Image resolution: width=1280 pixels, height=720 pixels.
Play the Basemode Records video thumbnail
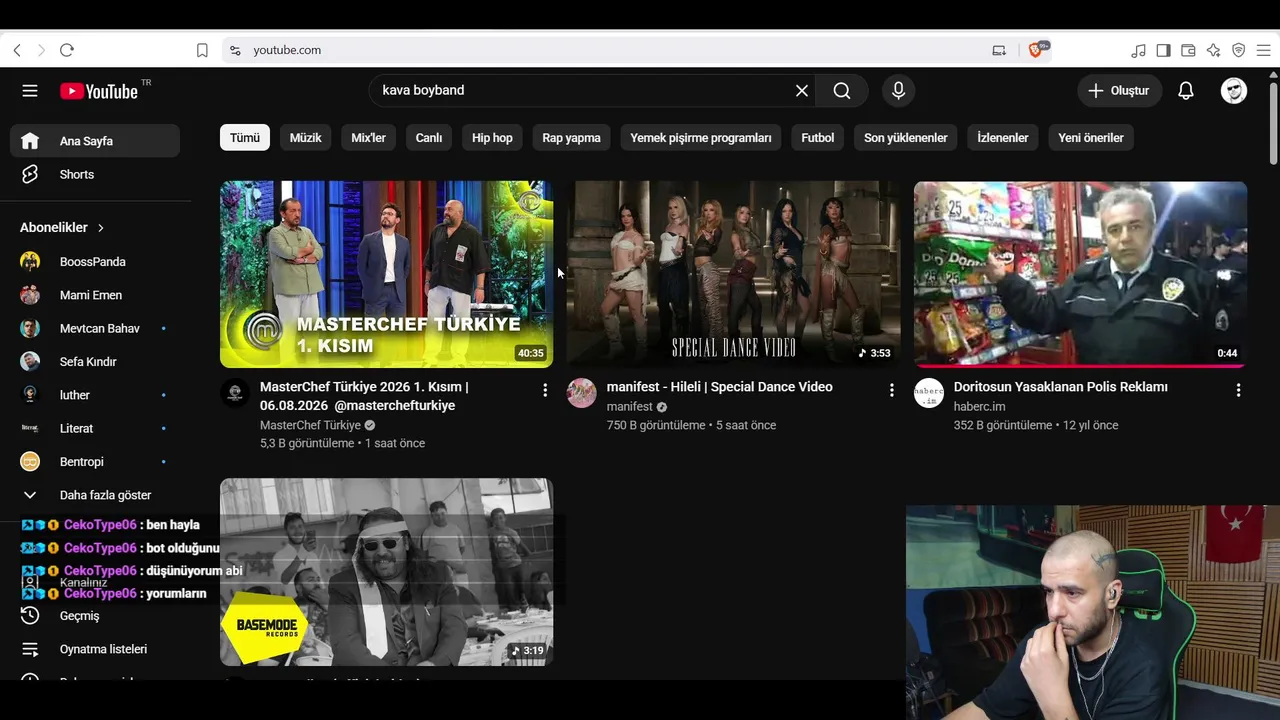point(386,572)
